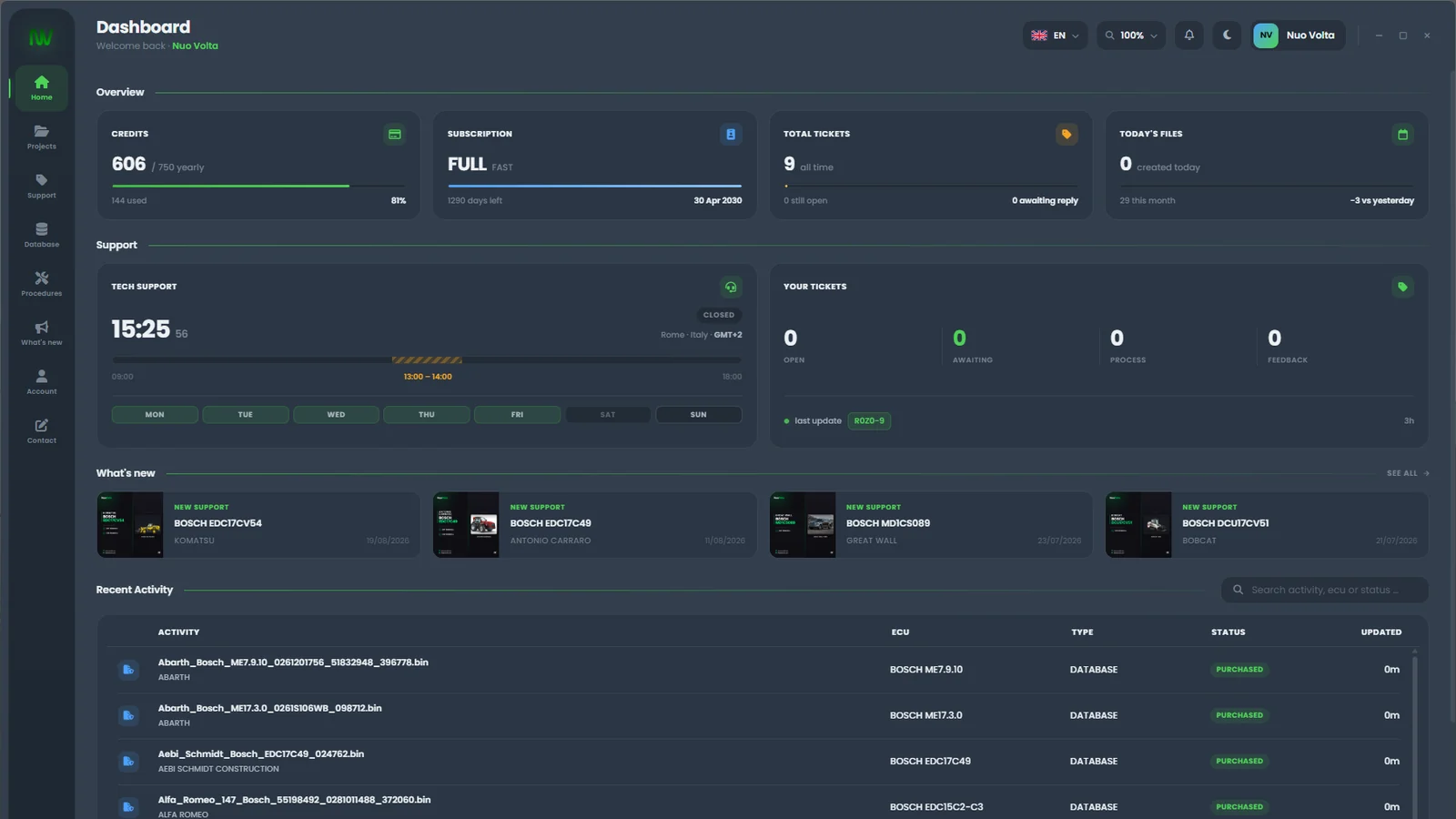
Task: Select the FRI day tab
Action: tap(517, 415)
